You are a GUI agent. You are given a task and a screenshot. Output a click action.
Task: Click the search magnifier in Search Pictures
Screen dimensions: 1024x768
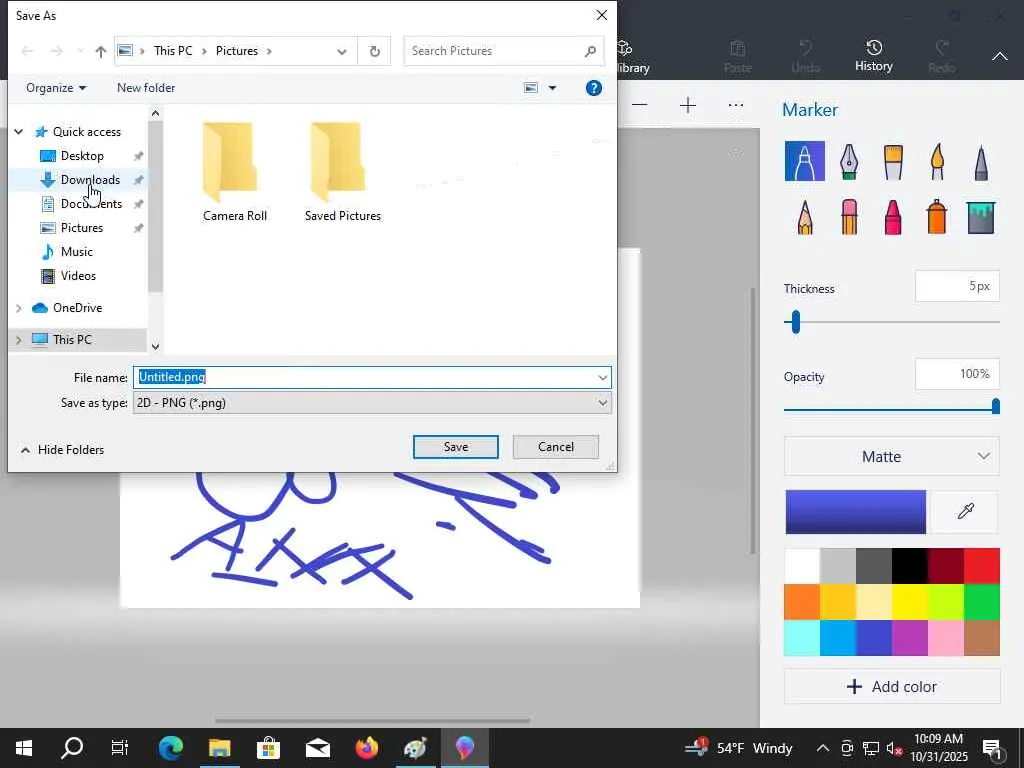pyautogui.click(x=590, y=51)
